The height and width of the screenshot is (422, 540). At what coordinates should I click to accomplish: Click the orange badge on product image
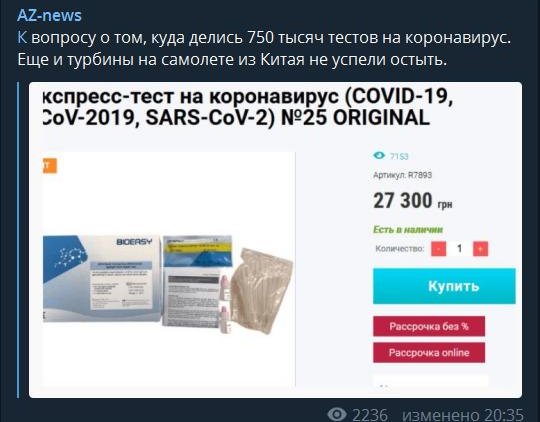pyautogui.click(x=50, y=166)
